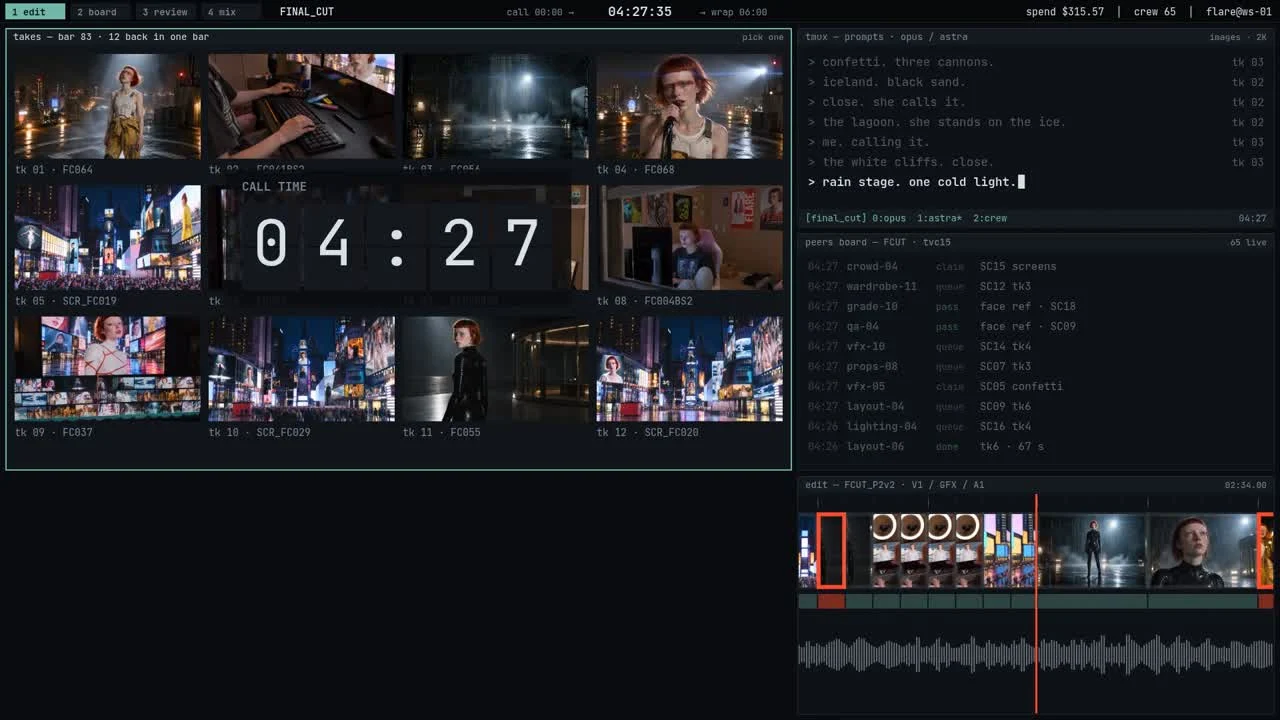
Task: Click peers row 'layout-06' done tk6
Action: point(1036,446)
